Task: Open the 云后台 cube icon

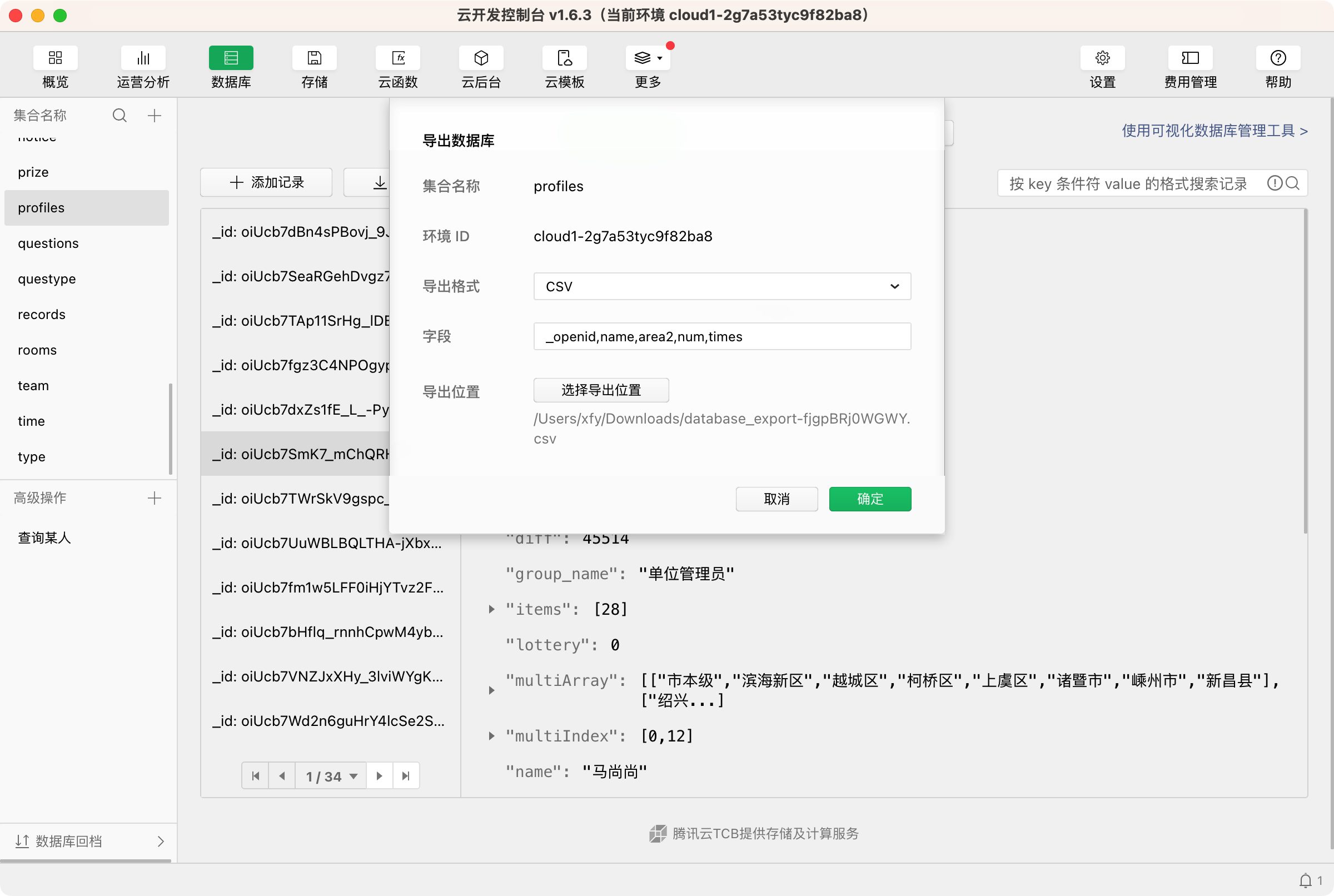Action: (481, 58)
